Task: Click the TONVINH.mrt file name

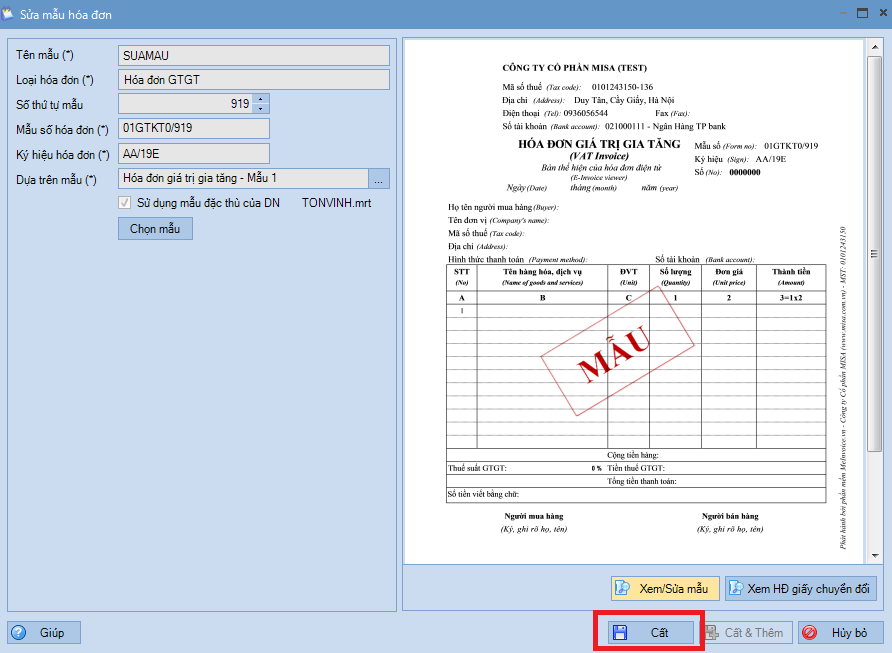Action: 336,203
